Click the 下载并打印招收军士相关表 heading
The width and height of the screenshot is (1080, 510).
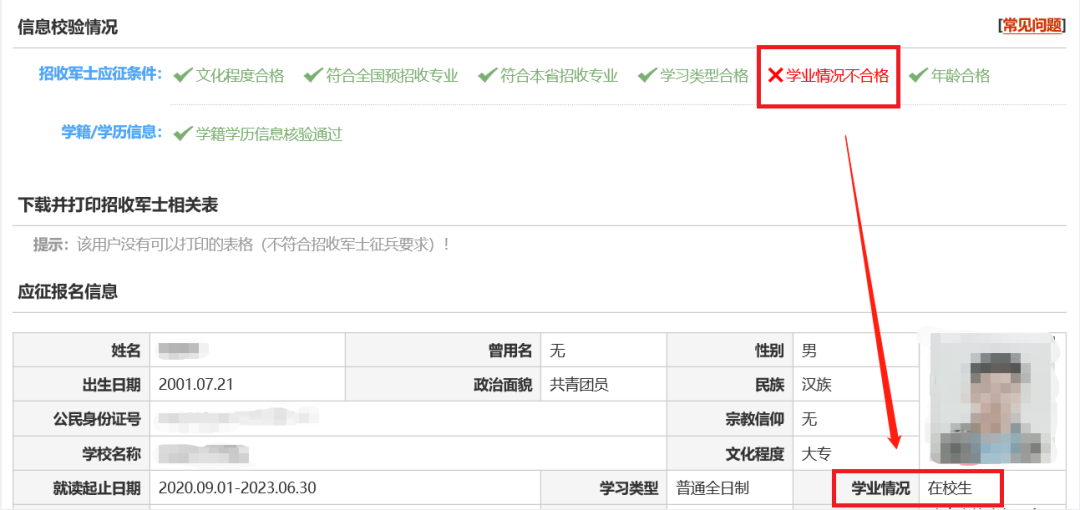118,205
